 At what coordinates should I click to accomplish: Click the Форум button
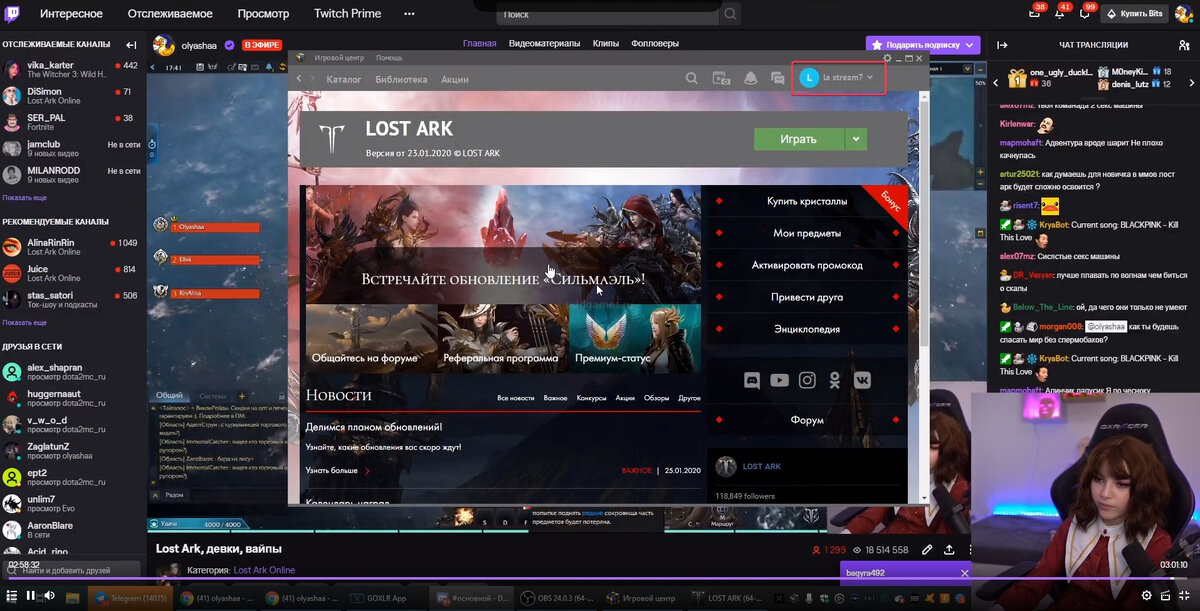click(807, 420)
